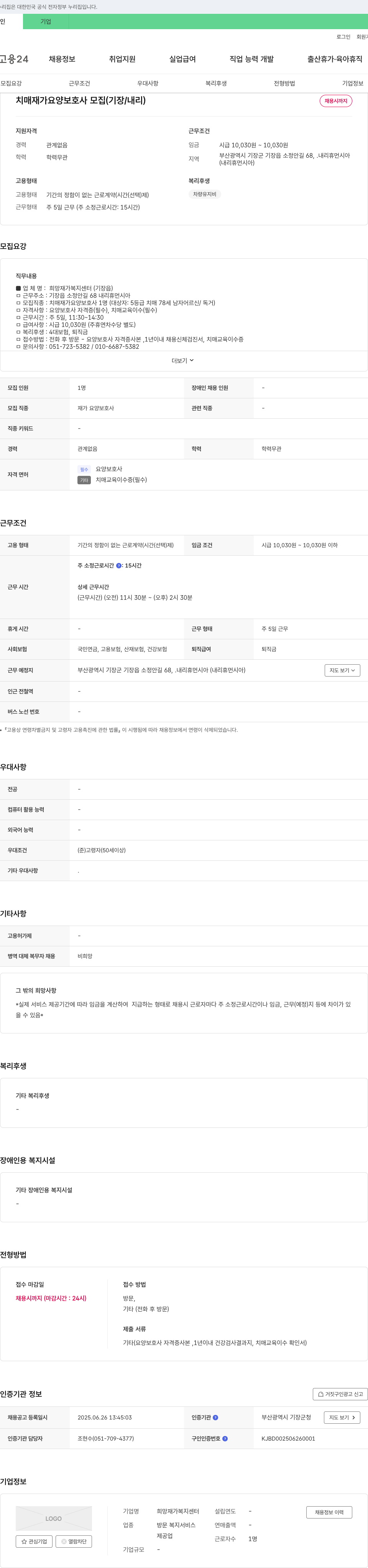Switch to the 기업 tab
This screenshot has width=368, height=1568.
click(x=46, y=21)
